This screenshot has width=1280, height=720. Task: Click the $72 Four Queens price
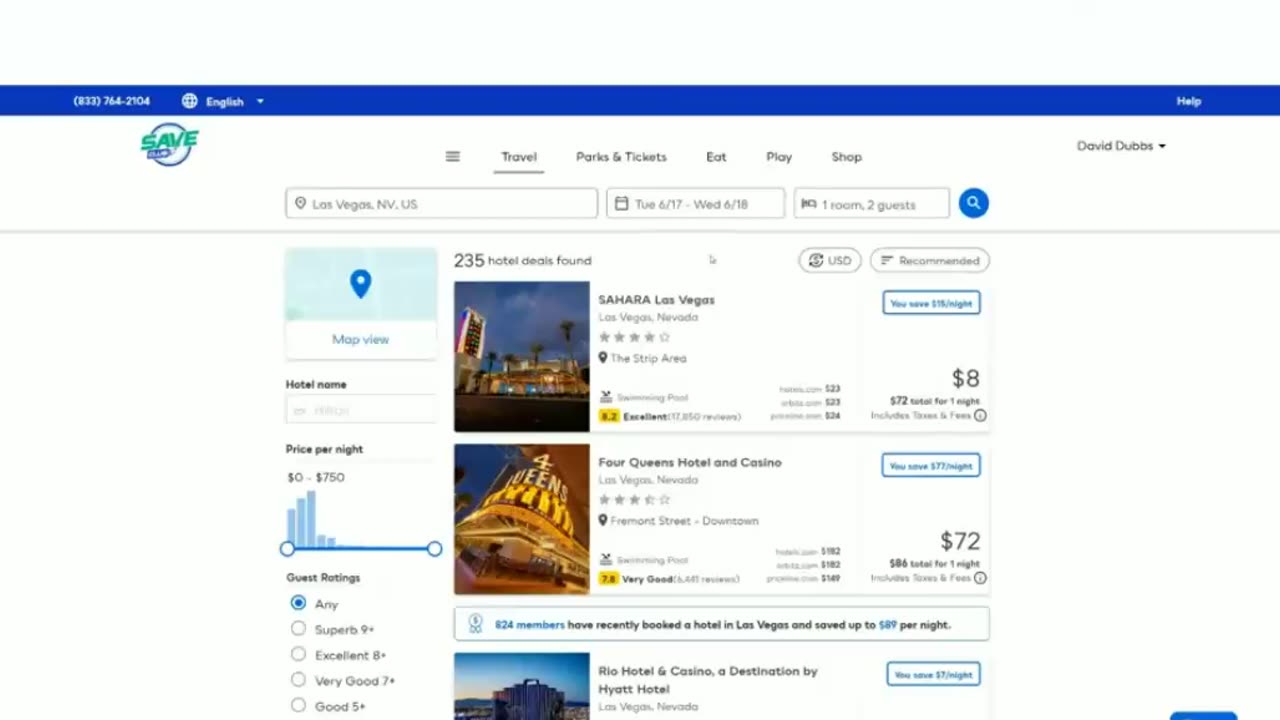(960, 541)
